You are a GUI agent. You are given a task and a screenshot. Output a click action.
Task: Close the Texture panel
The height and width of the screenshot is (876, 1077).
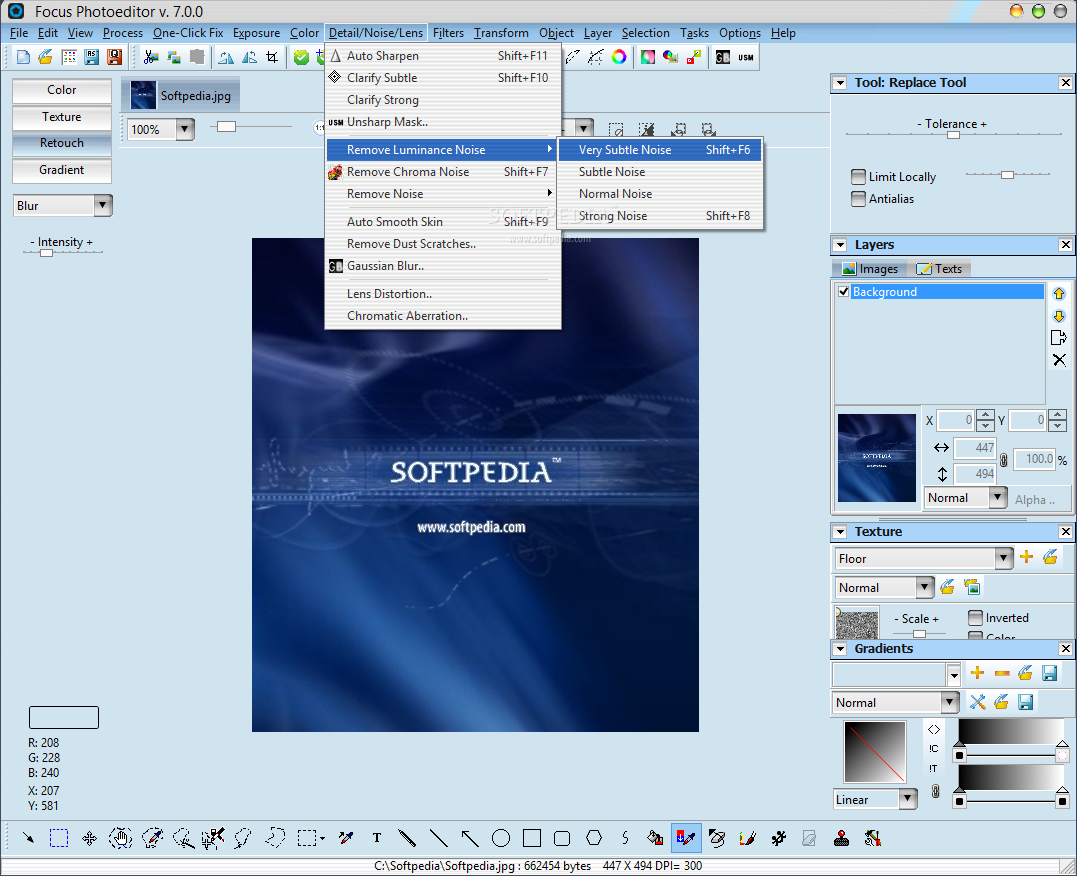1065,531
